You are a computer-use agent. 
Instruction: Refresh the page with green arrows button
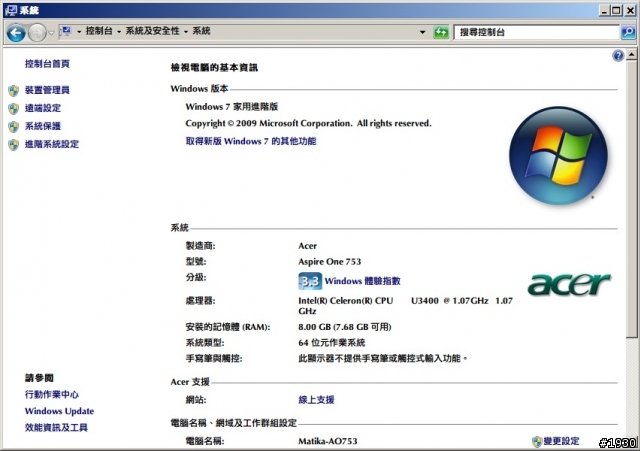pos(441,32)
